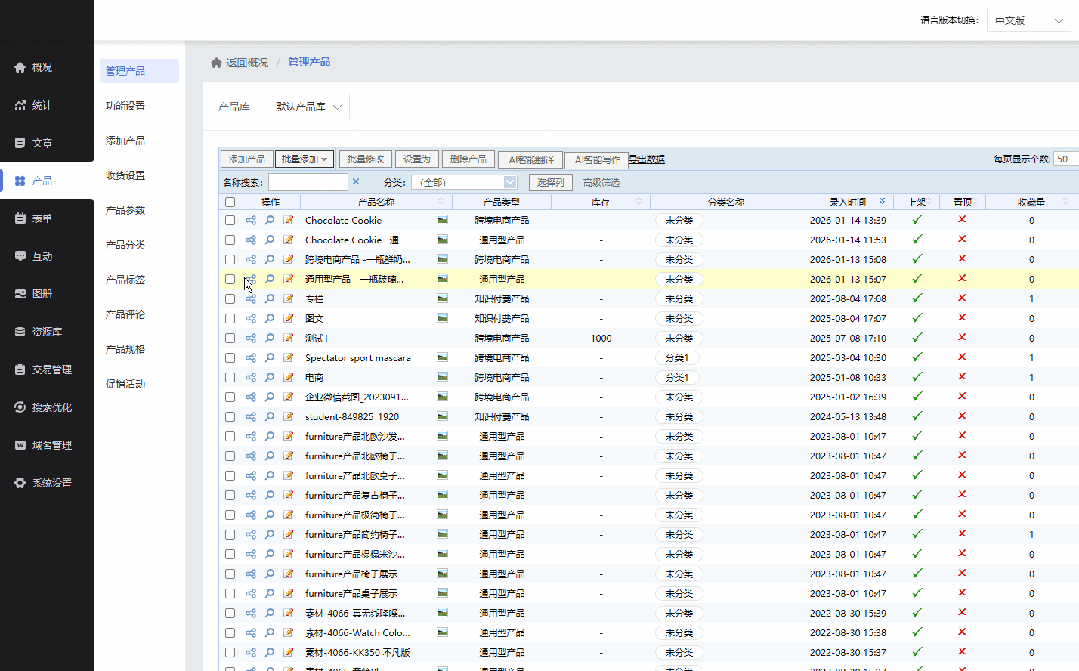
Task: Sort by 录入时间 column header
Action: pos(847,202)
